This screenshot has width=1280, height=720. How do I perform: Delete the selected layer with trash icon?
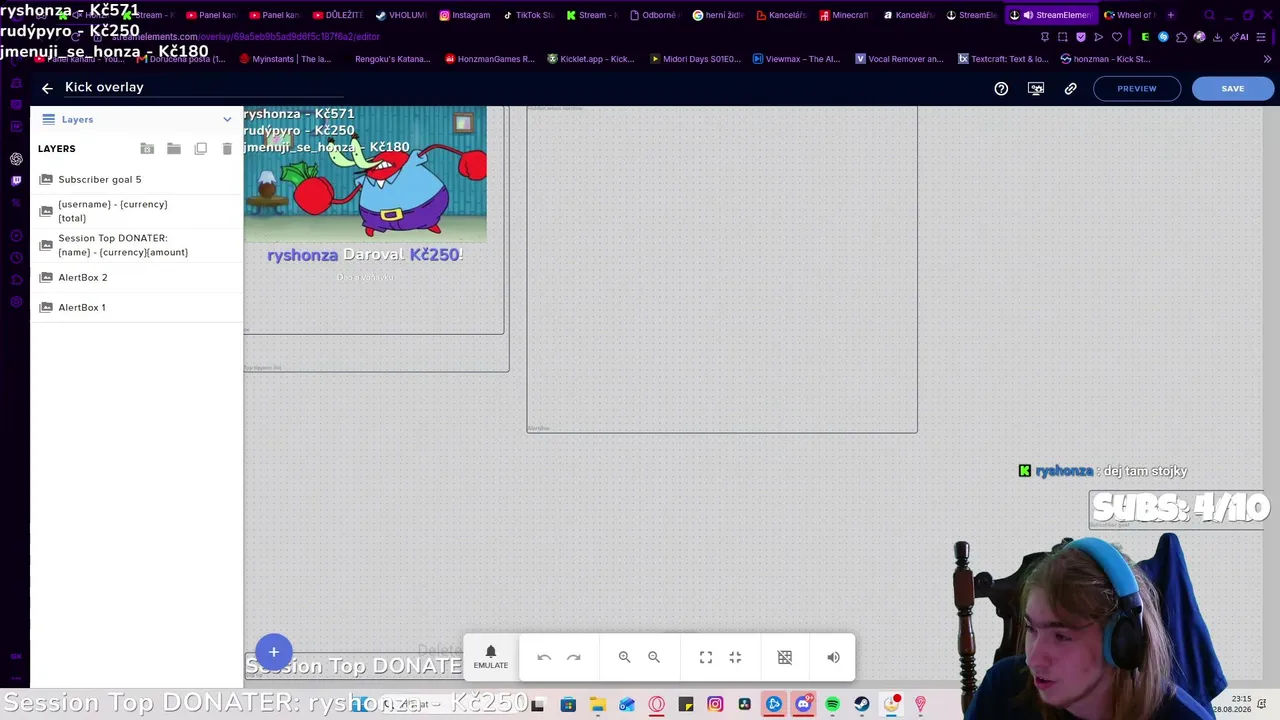(227, 149)
